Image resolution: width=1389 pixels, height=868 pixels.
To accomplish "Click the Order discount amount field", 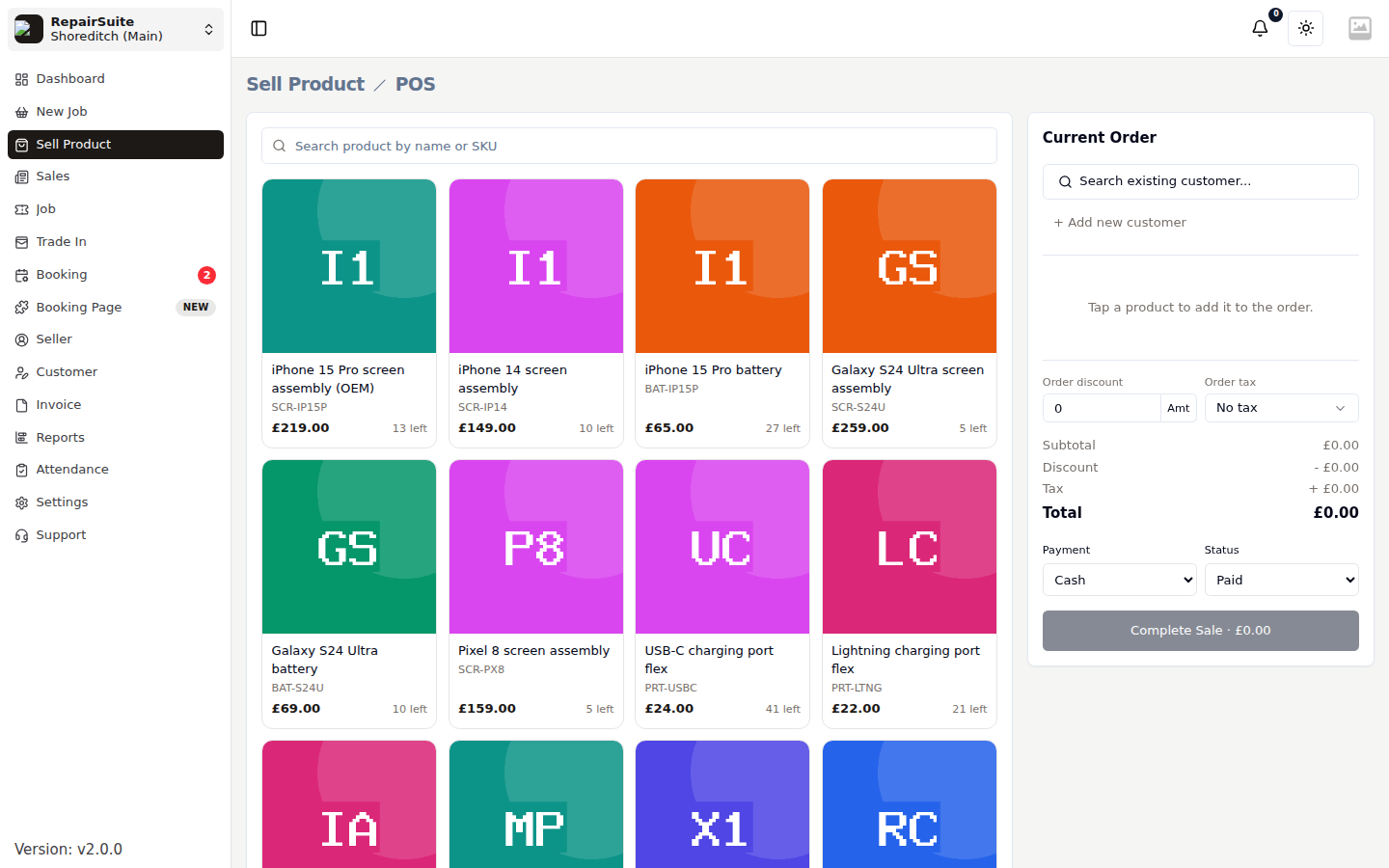I will point(1101,408).
